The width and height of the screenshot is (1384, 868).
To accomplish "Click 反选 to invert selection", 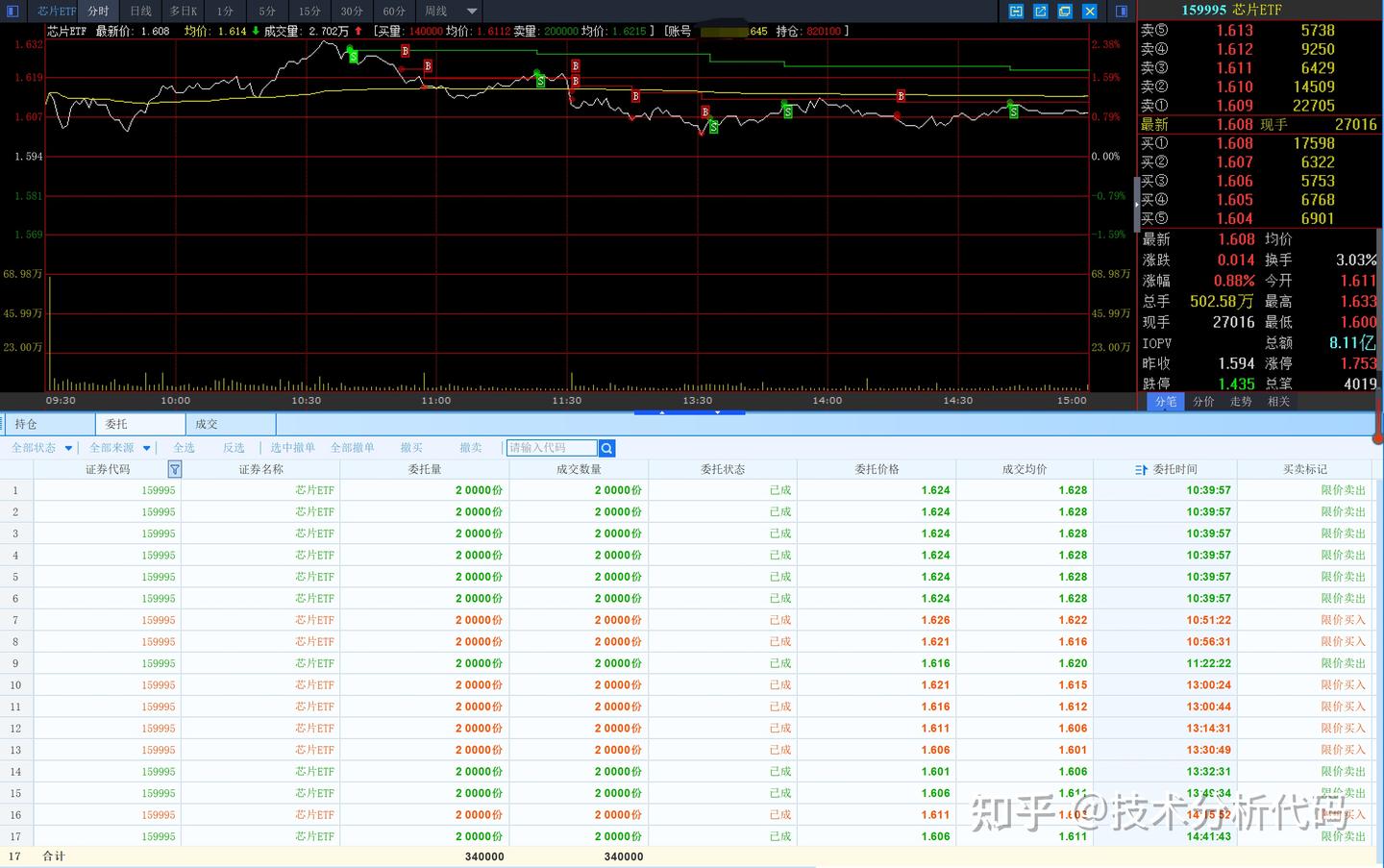I will (x=234, y=448).
